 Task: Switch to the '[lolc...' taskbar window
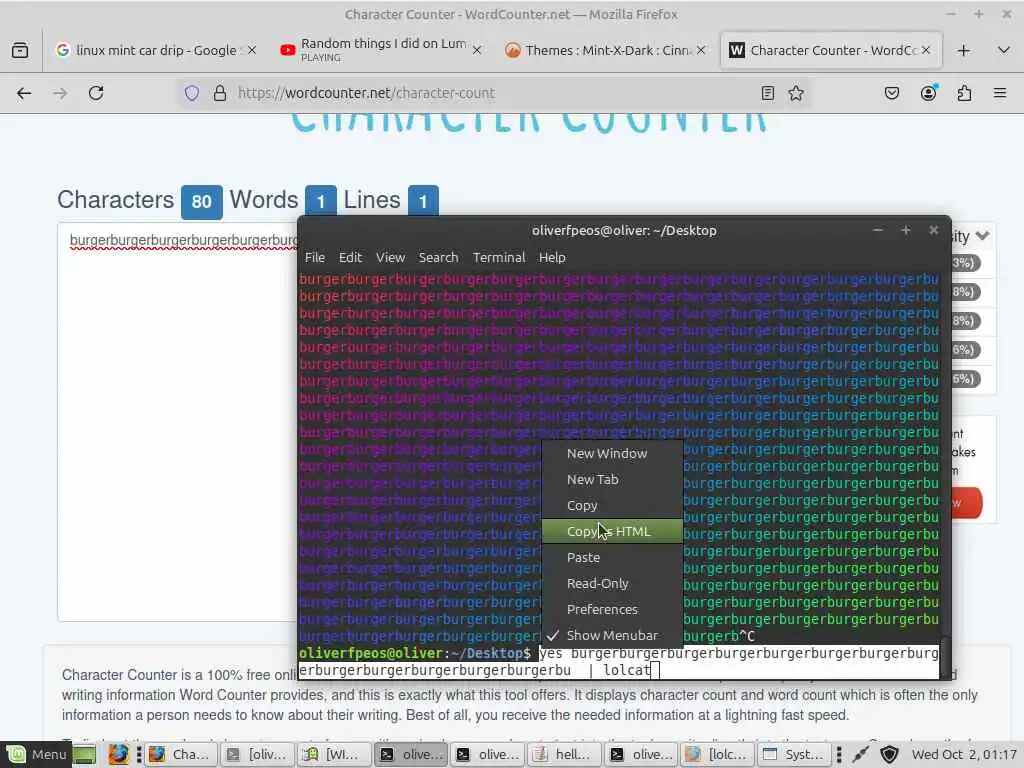click(x=716, y=755)
